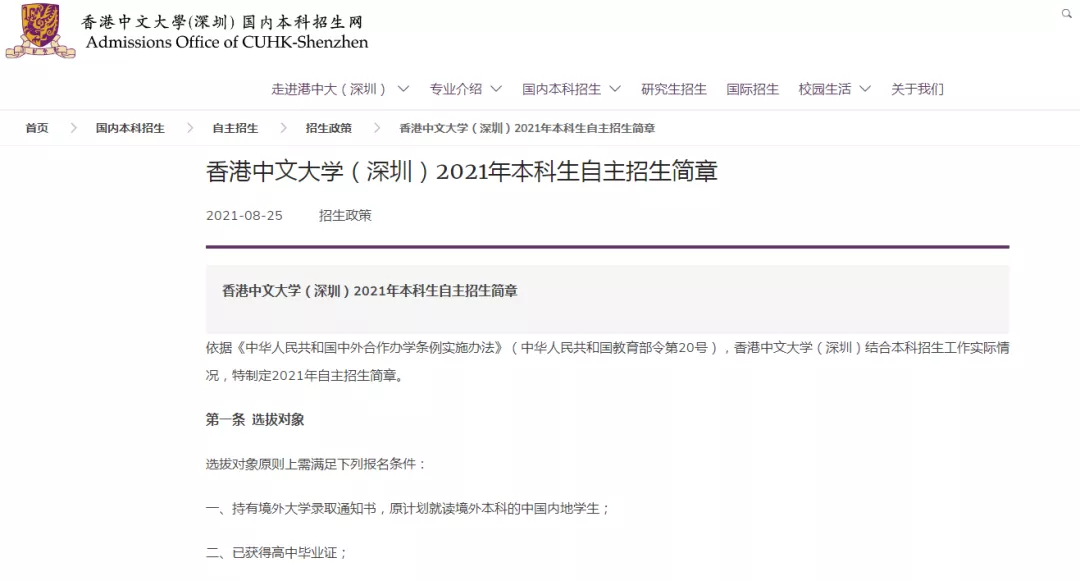Viewport: 1080px width, 581px height.
Task: Expand the chevron beside 专业介绍
Action: coord(496,89)
